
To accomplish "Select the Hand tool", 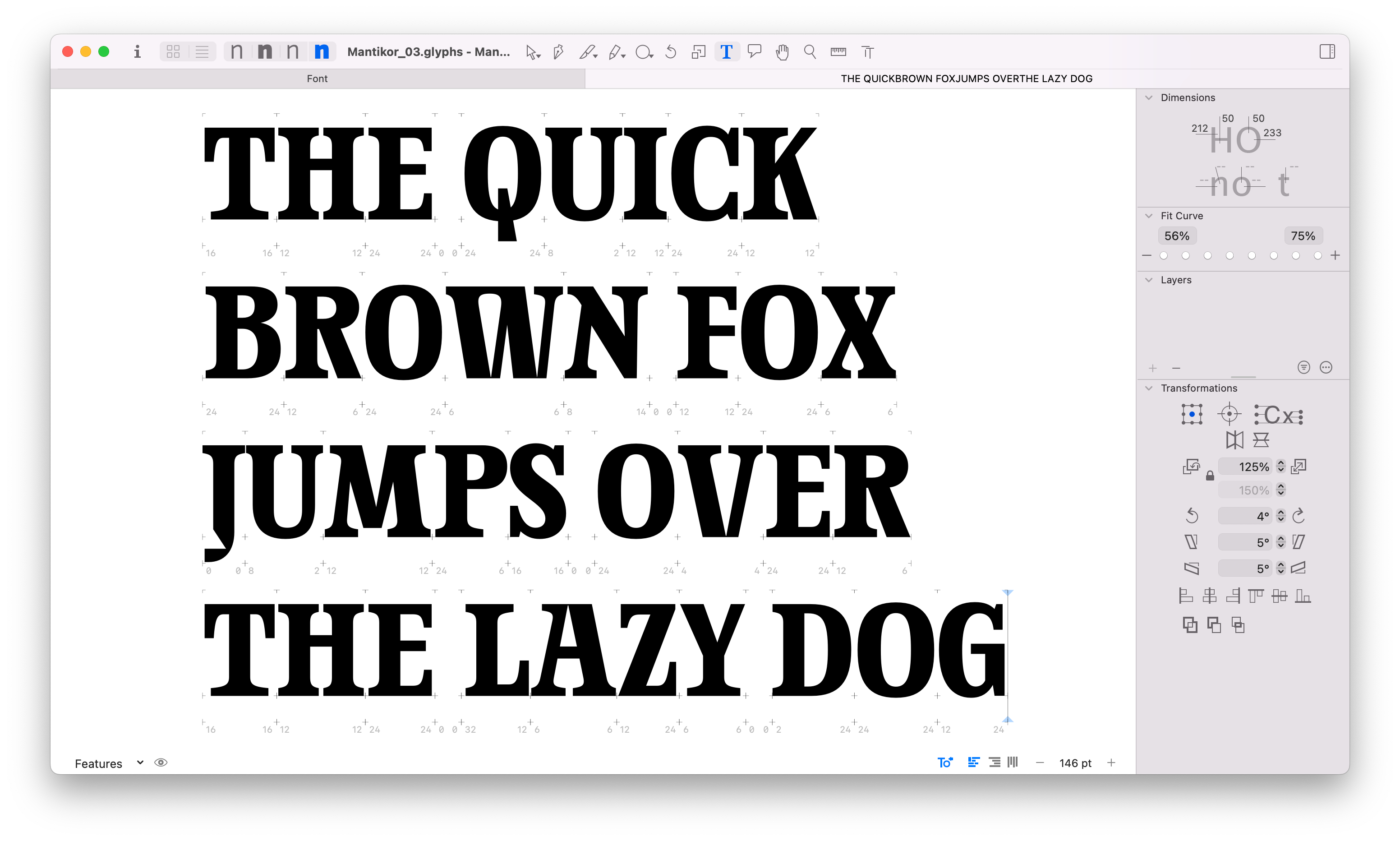I will click(x=782, y=52).
